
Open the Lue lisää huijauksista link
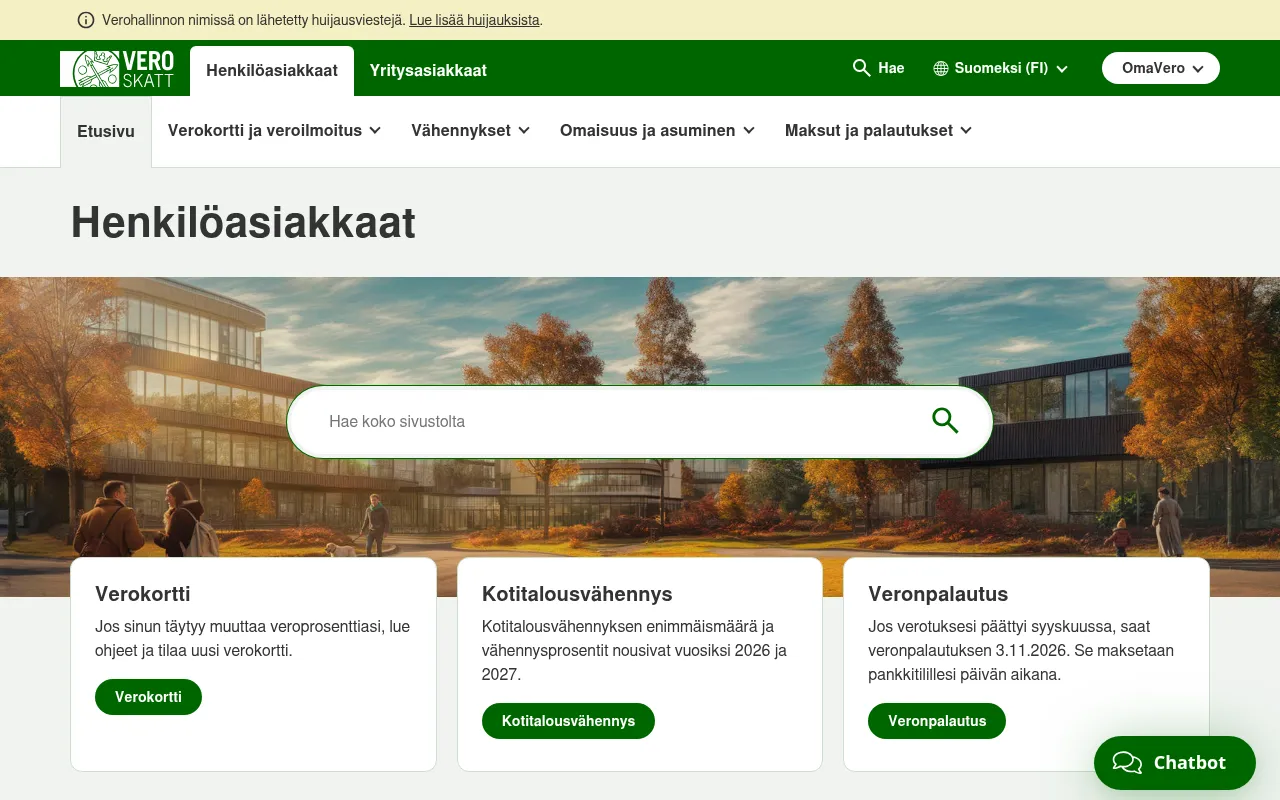(x=474, y=20)
